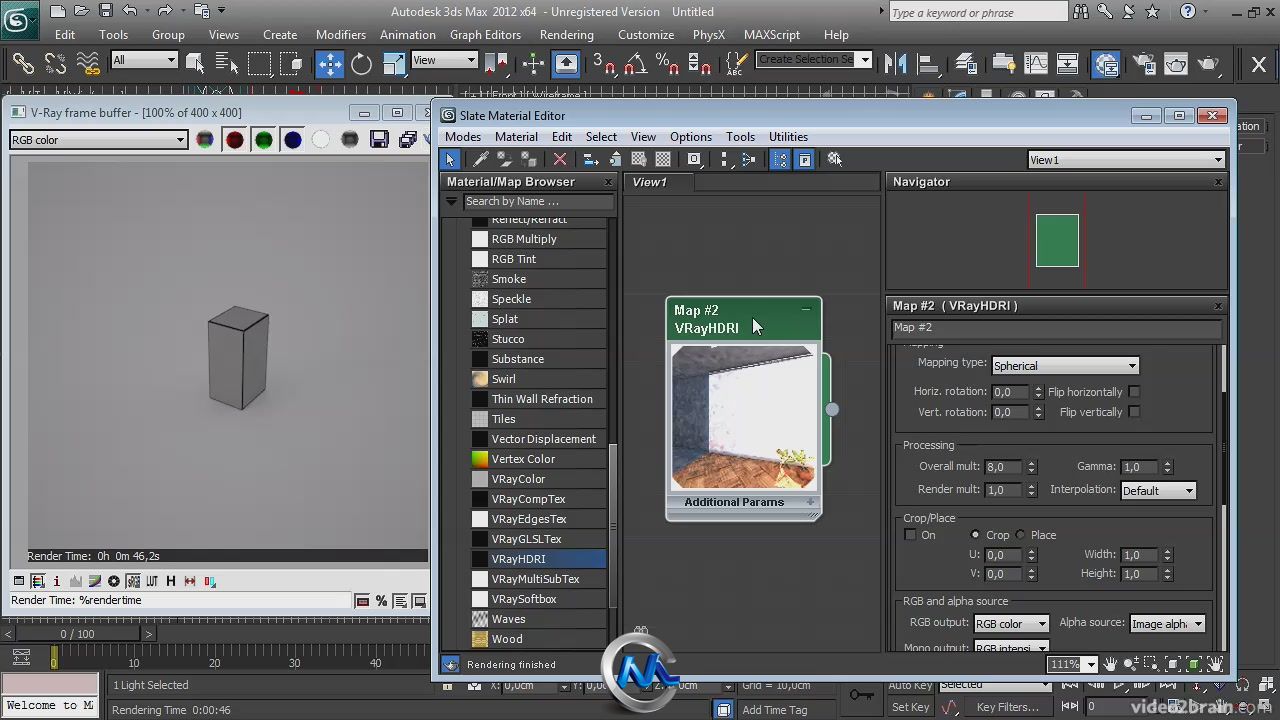Image resolution: width=1280 pixels, height=720 pixels.
Task: Select the Crop radio button
Action: 975,535
